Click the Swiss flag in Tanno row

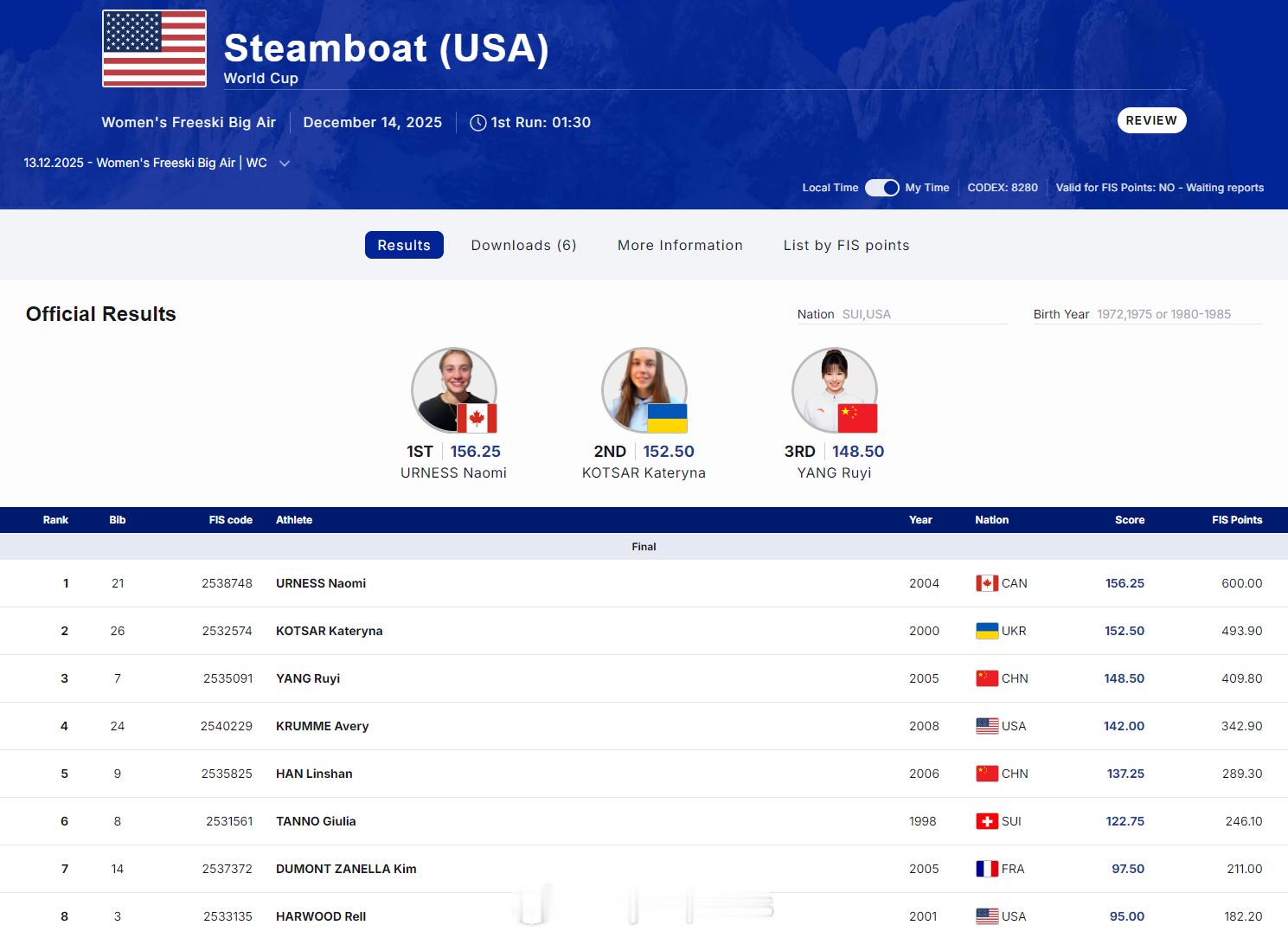986,821
